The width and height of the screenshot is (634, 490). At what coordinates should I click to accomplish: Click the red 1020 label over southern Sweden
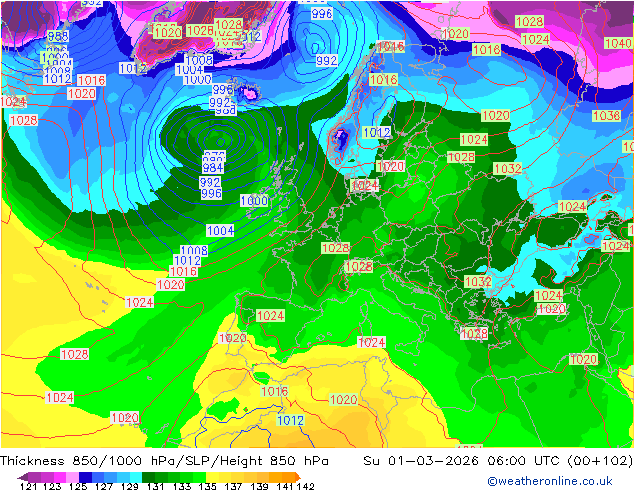[x=391, y=166]
